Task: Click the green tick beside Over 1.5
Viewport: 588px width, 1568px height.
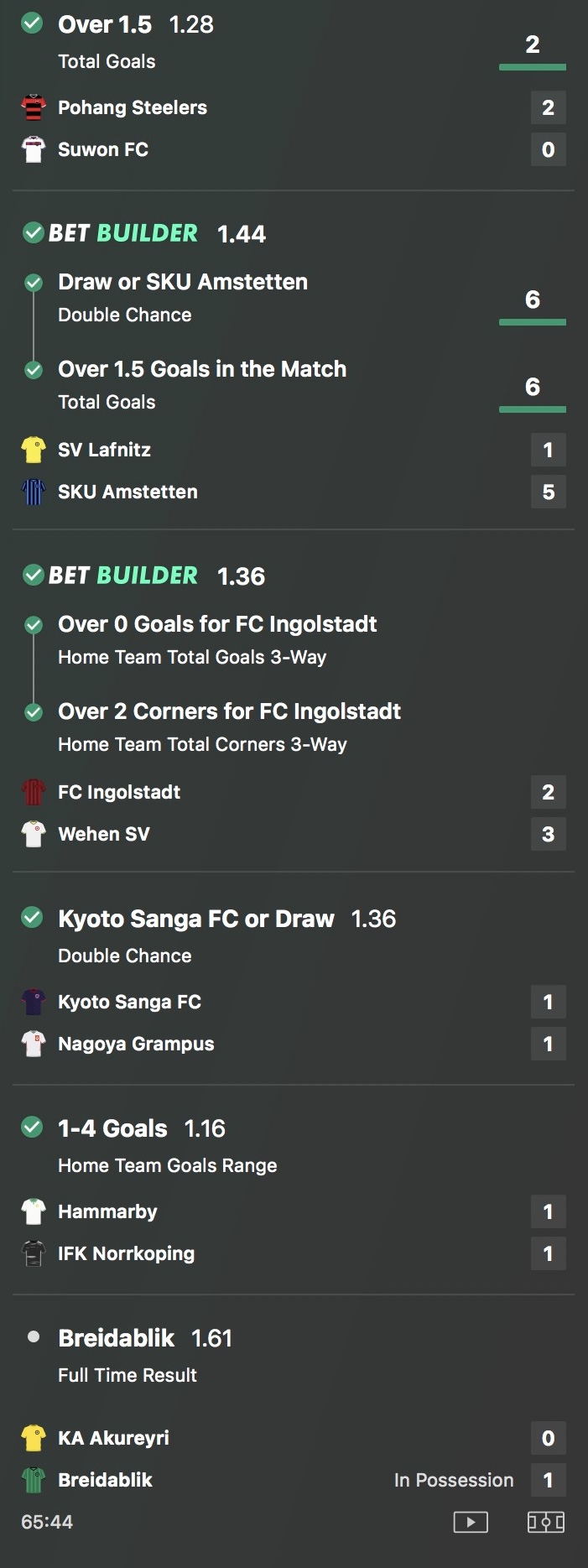Action: (x=32, y=23)
